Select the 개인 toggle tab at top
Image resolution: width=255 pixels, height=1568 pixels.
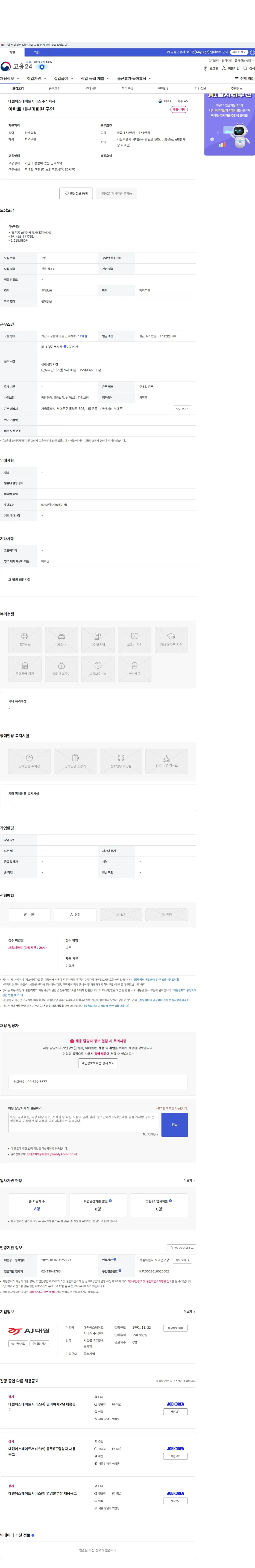pos(12,52)
